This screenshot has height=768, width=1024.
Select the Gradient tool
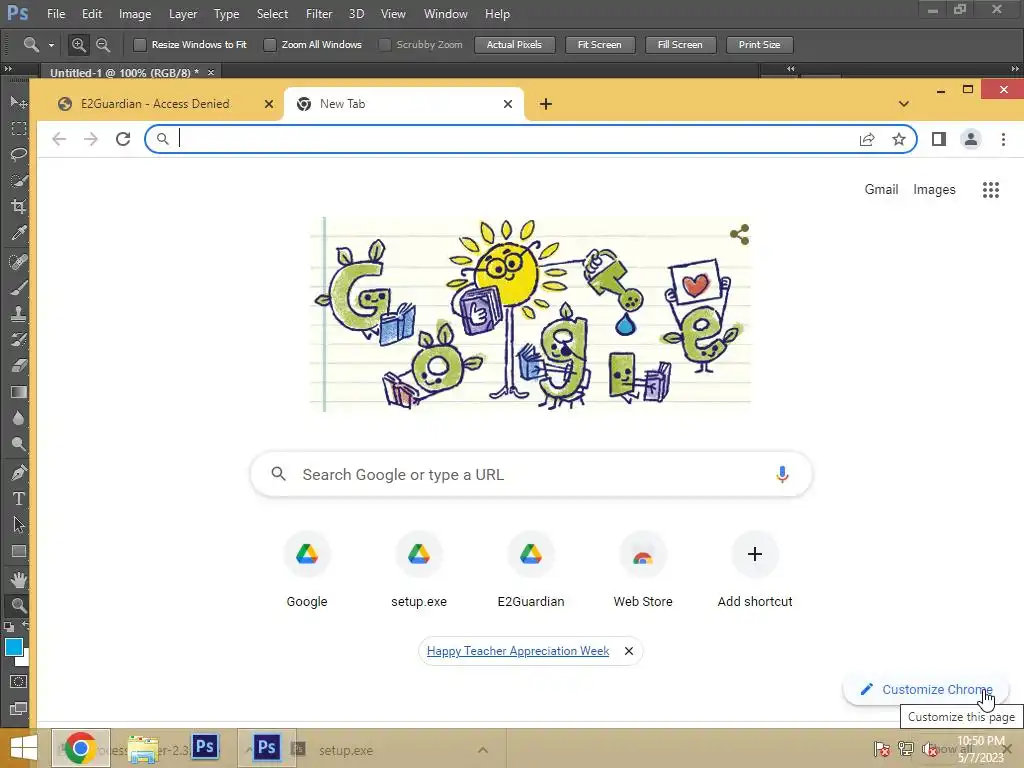(18, 392)
